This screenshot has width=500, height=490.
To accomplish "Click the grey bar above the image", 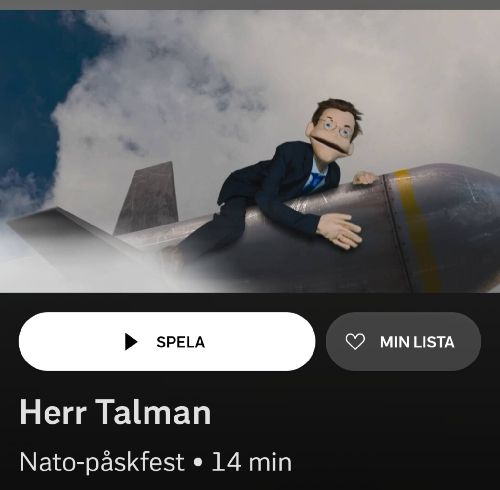I will click(x=250, y=5).
